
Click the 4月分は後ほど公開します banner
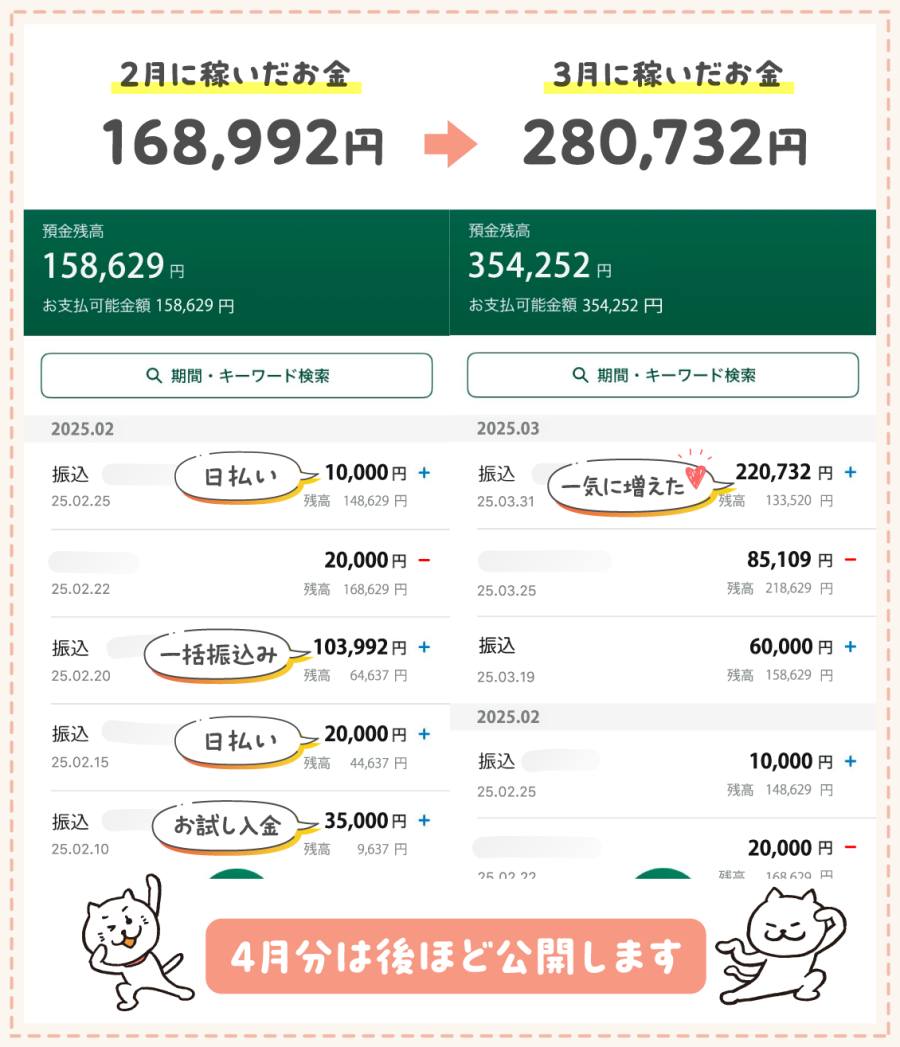click(455, 956)
